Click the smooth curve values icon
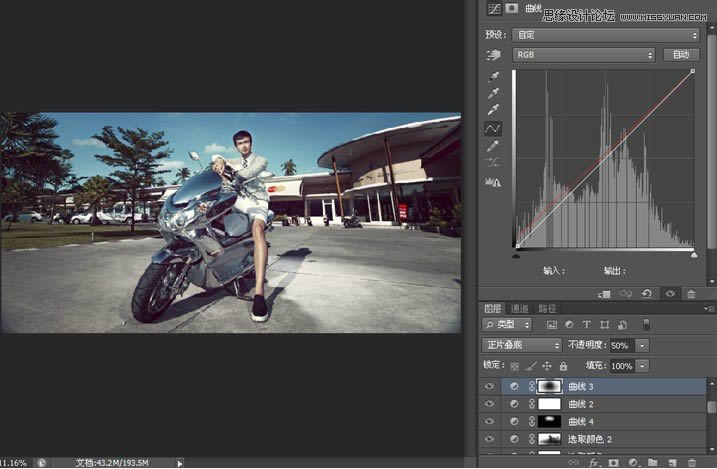 coord(493,162)
